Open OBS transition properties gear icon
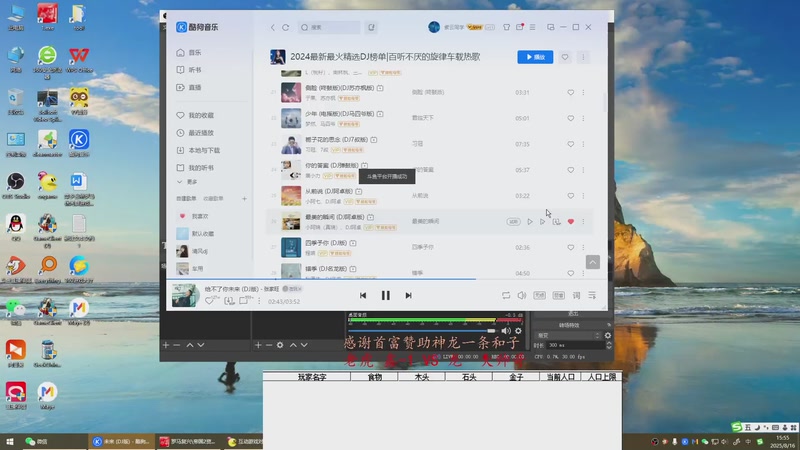The image size is (800, 450). point(608,335)
